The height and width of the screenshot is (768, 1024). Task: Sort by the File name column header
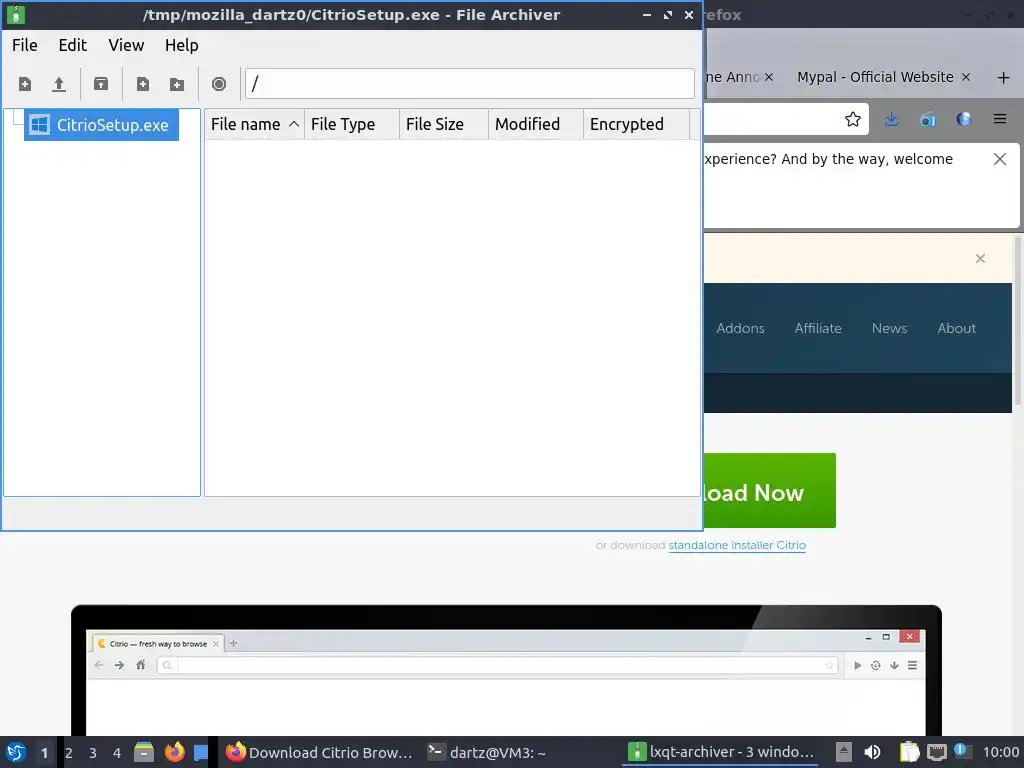pyautogui.click(x=255, y=124)
